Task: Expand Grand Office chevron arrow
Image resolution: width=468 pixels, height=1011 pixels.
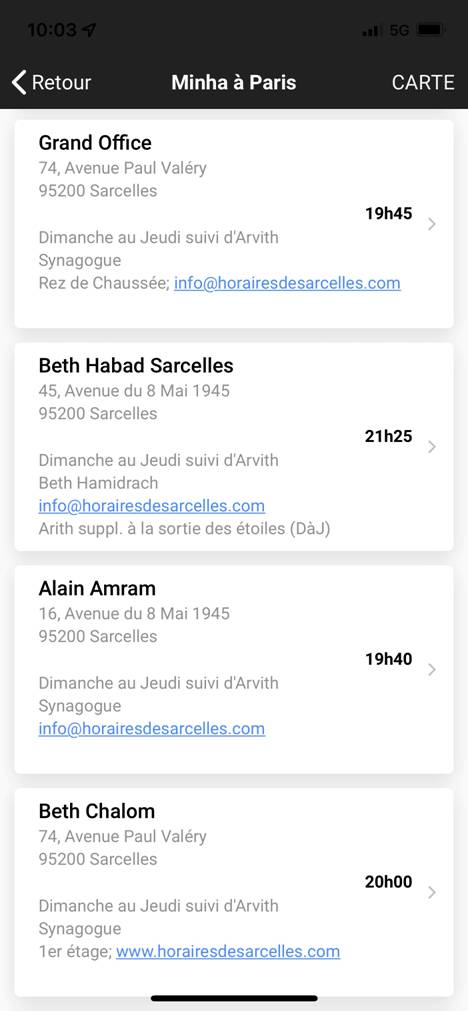Action: point(432,224)
